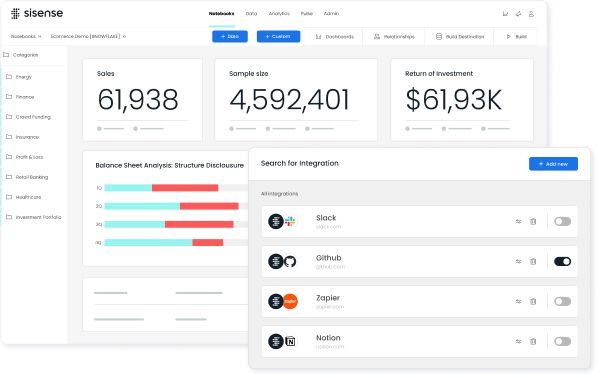Image resolution: width=601 pixels, height=378 pixels.
Task: Click the chart icon in top header
Action: pos(505,14)
